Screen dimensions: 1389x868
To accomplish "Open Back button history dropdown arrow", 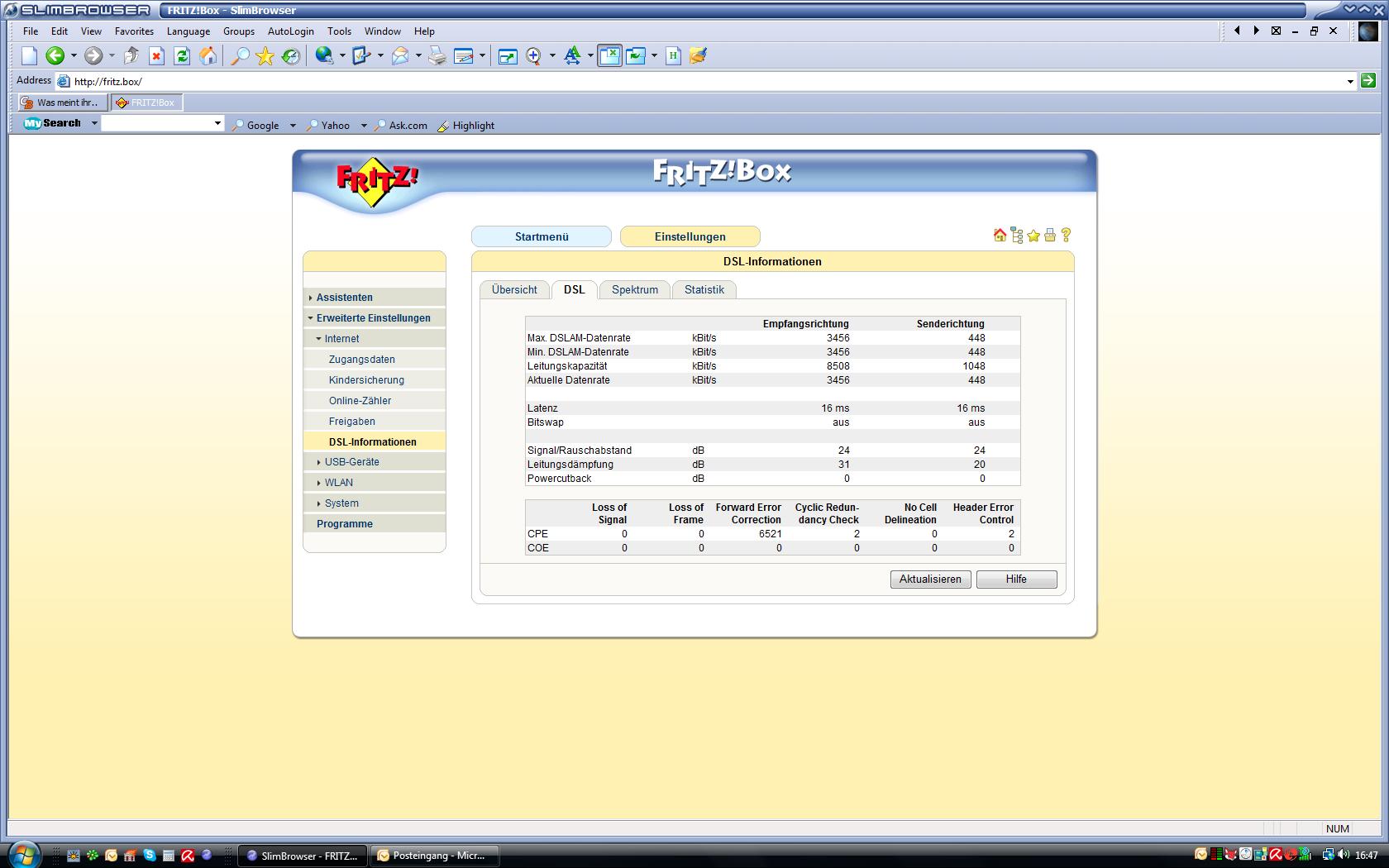I will point(74,56).
